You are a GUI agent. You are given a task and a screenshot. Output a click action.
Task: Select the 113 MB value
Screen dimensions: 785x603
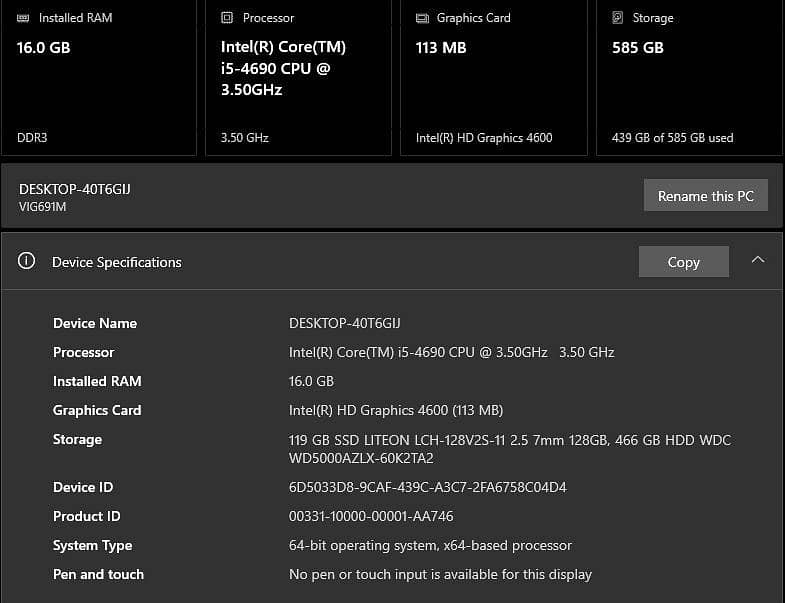click(x=441, y=48)
